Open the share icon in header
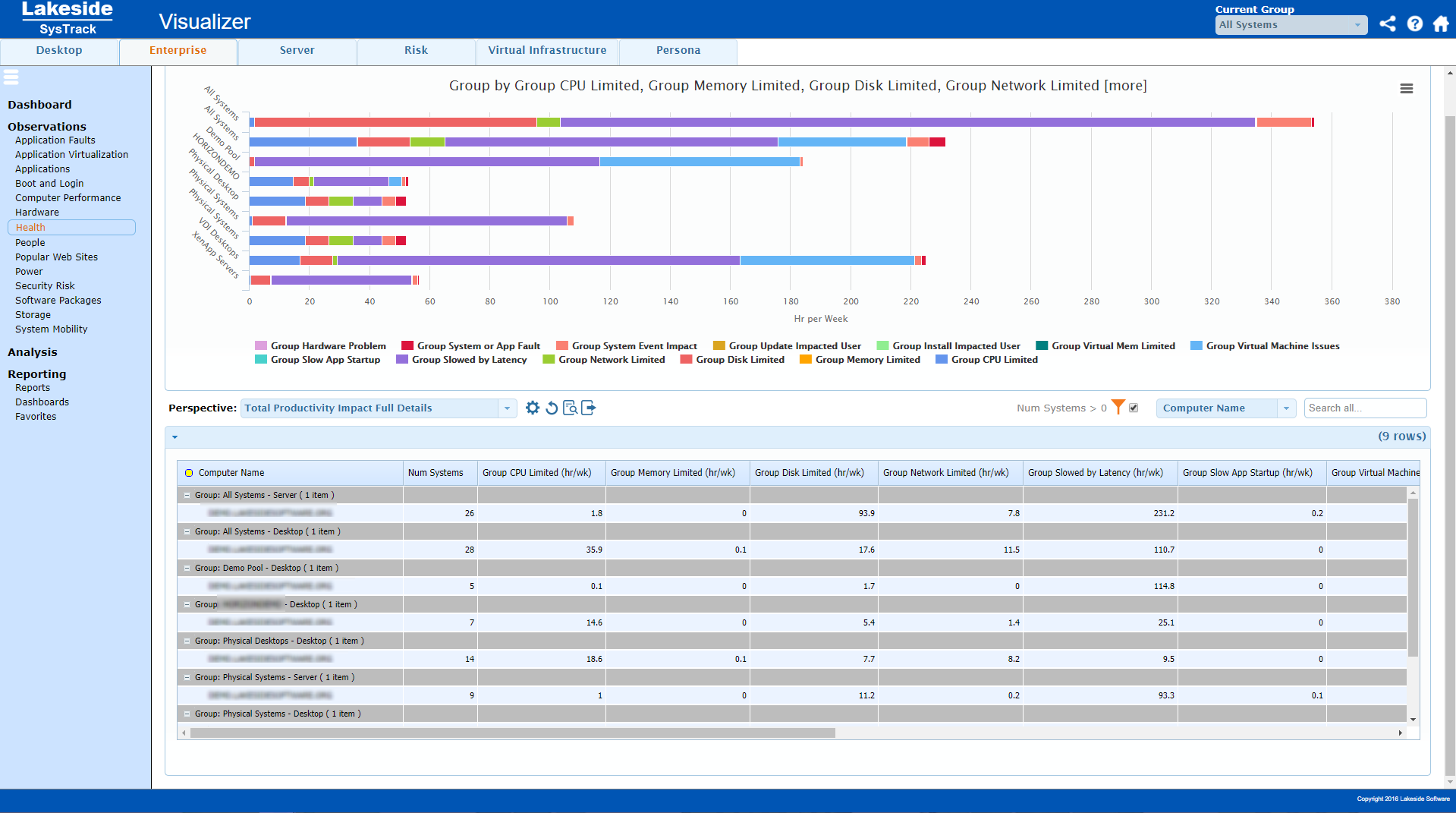Viewport: 1456px width, 813px height. 1387,24
